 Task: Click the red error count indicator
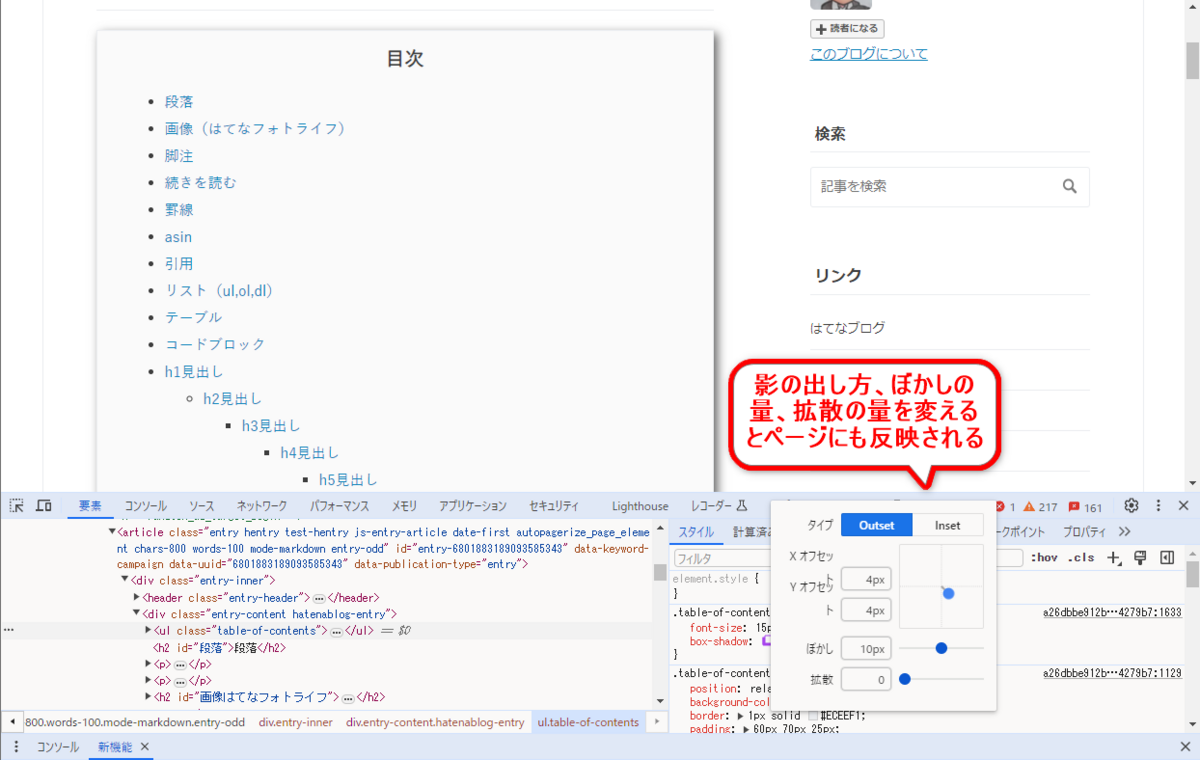pyautogui.click(x=1006, y=507)
